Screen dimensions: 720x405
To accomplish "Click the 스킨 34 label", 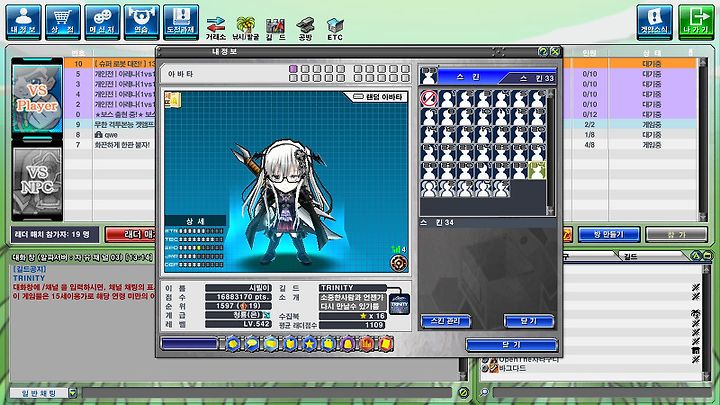I will tap(437, 222).
